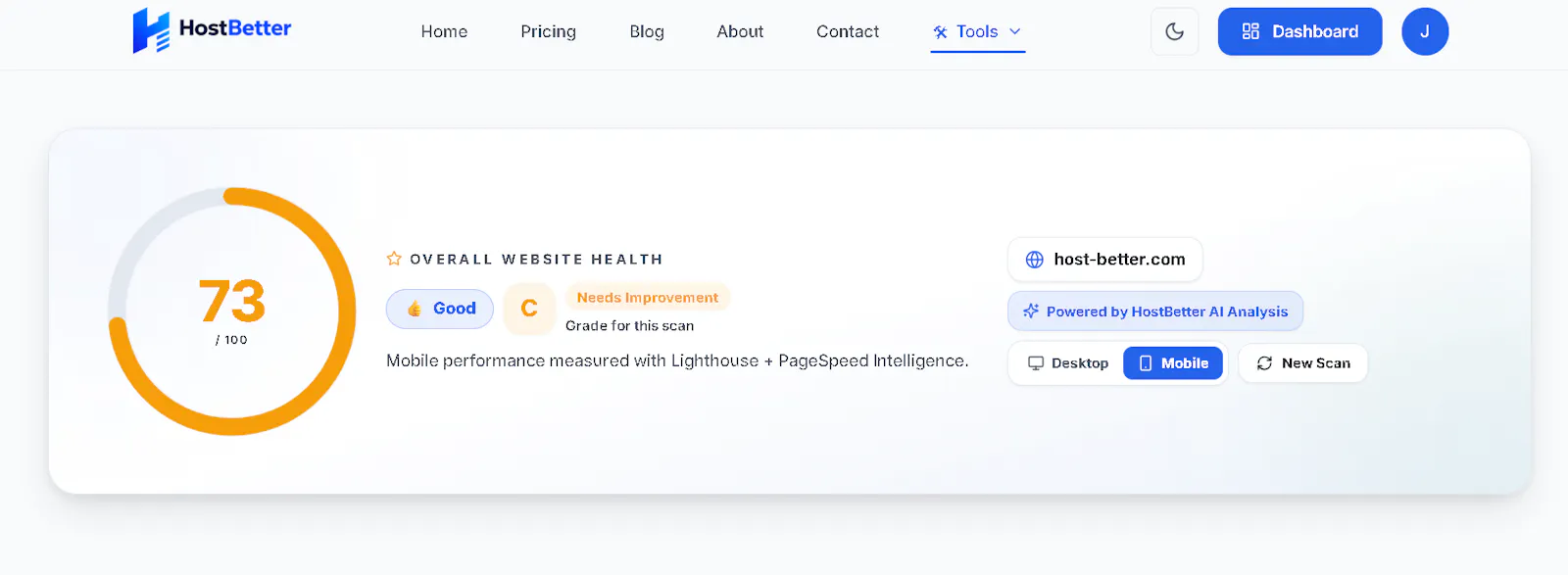Open the Dashboard button
1568x575 pixels.
(1299, 31)
